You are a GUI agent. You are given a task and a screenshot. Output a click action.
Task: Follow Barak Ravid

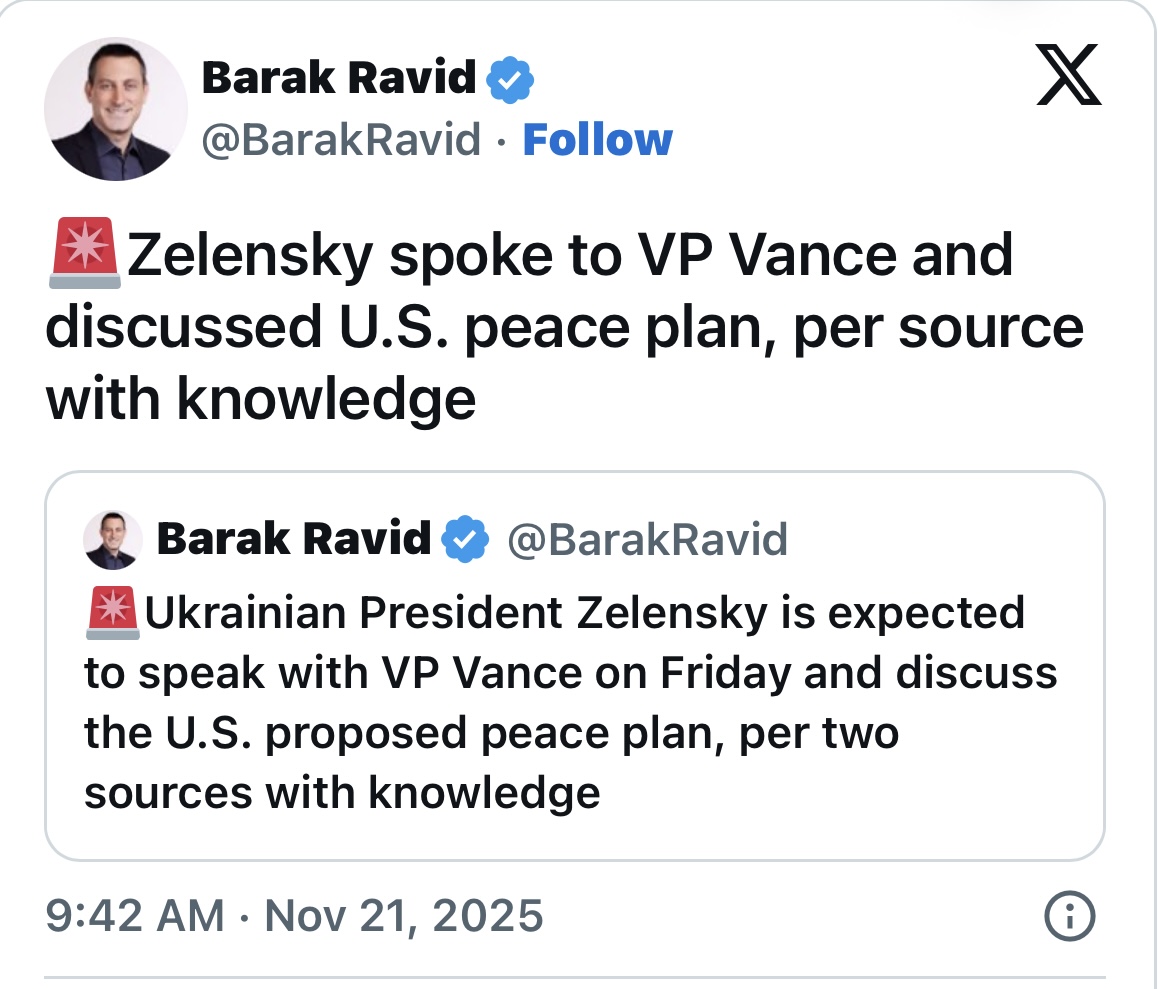point(597,140)
